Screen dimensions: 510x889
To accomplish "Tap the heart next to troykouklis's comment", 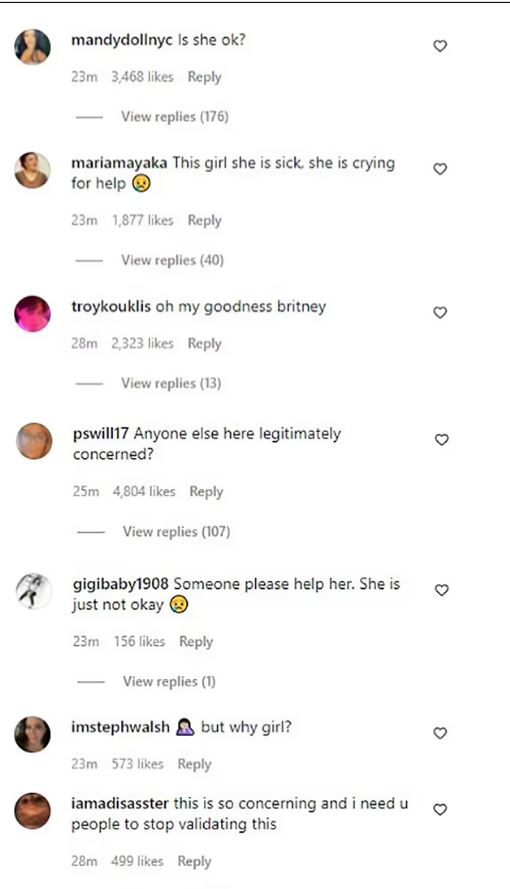I will point(440,312).
